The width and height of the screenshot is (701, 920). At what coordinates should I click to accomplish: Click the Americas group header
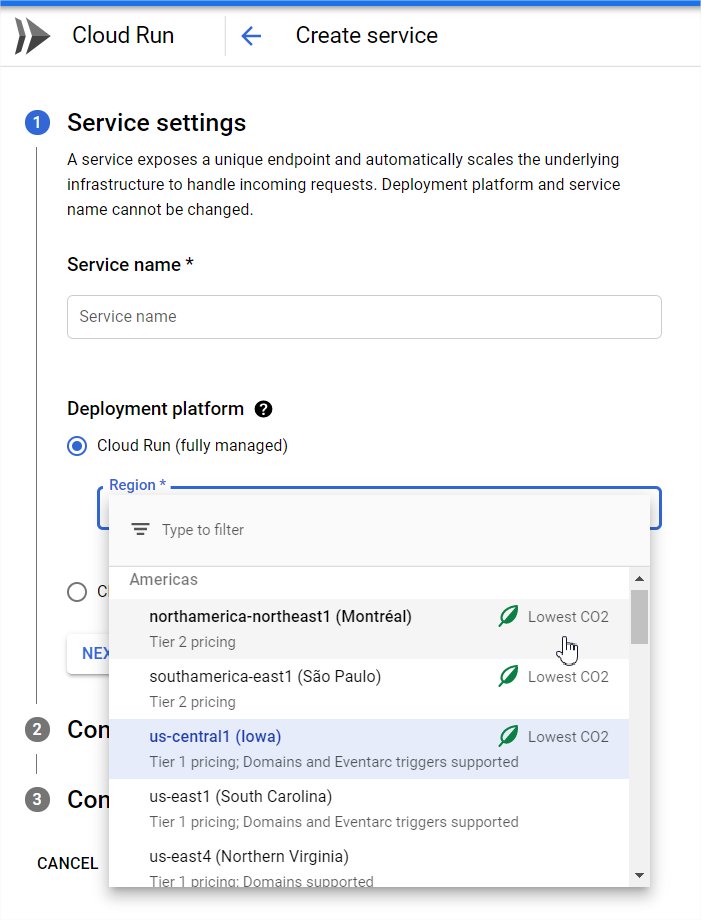pos(164,579)
